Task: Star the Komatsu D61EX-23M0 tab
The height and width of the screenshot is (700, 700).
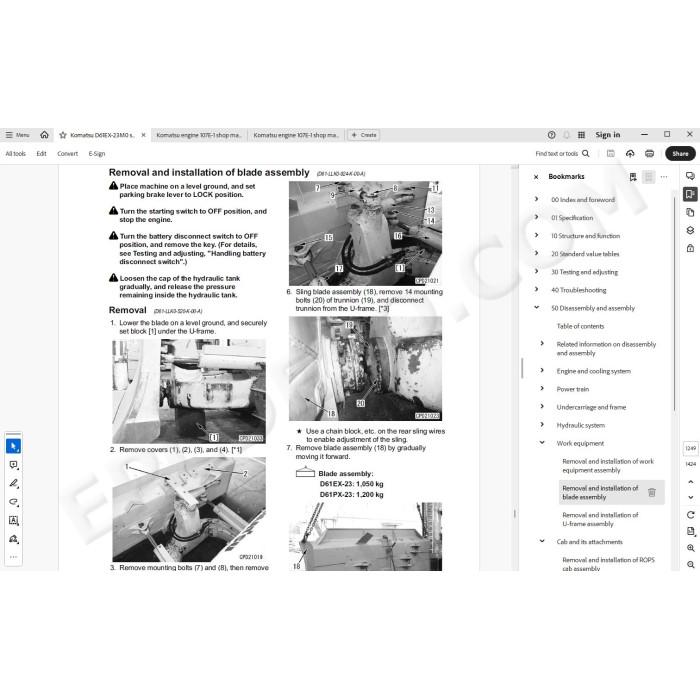Action: [63, 135]
